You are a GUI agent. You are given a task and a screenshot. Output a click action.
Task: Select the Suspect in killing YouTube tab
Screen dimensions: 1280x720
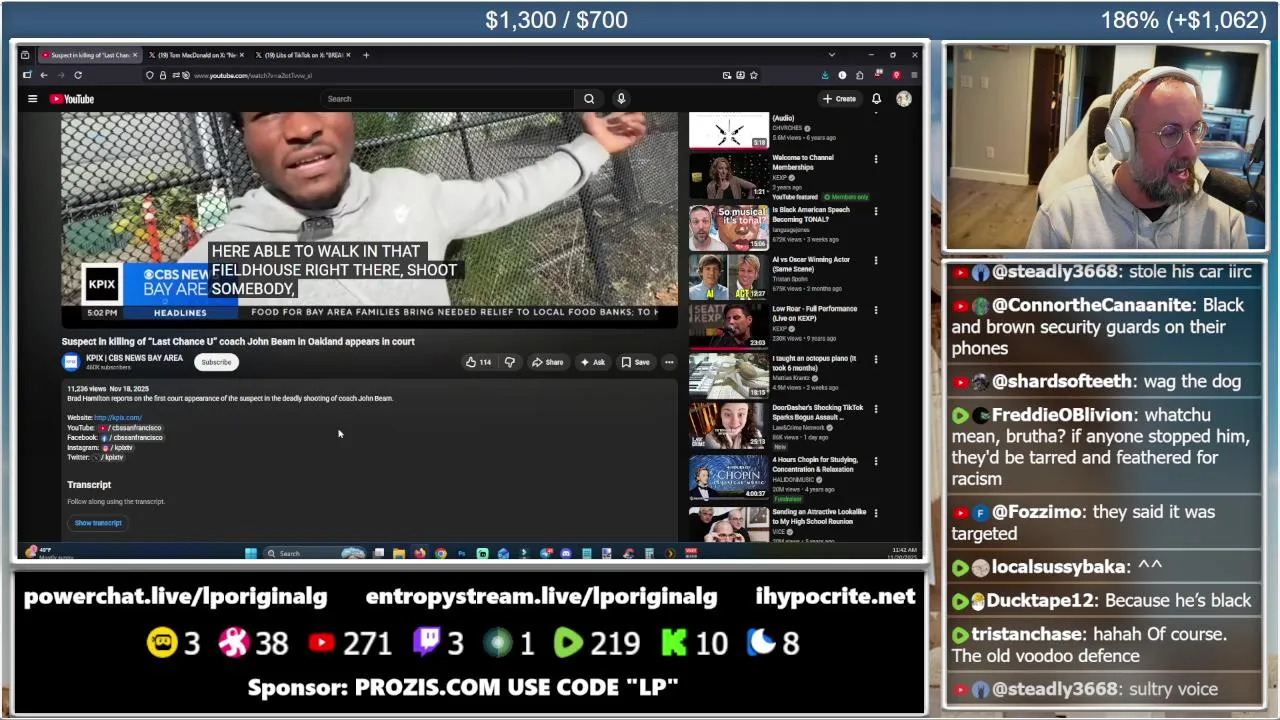click(90, 55)
